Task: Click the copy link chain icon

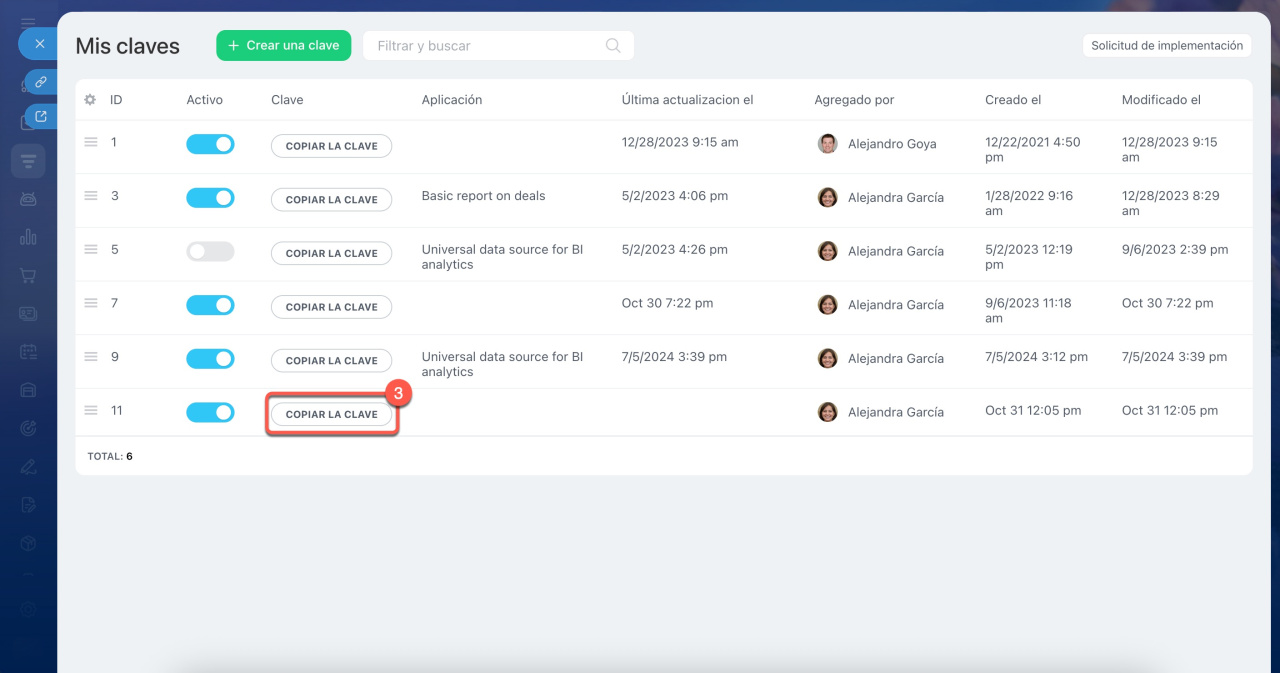Action: [x=41, y=81]
